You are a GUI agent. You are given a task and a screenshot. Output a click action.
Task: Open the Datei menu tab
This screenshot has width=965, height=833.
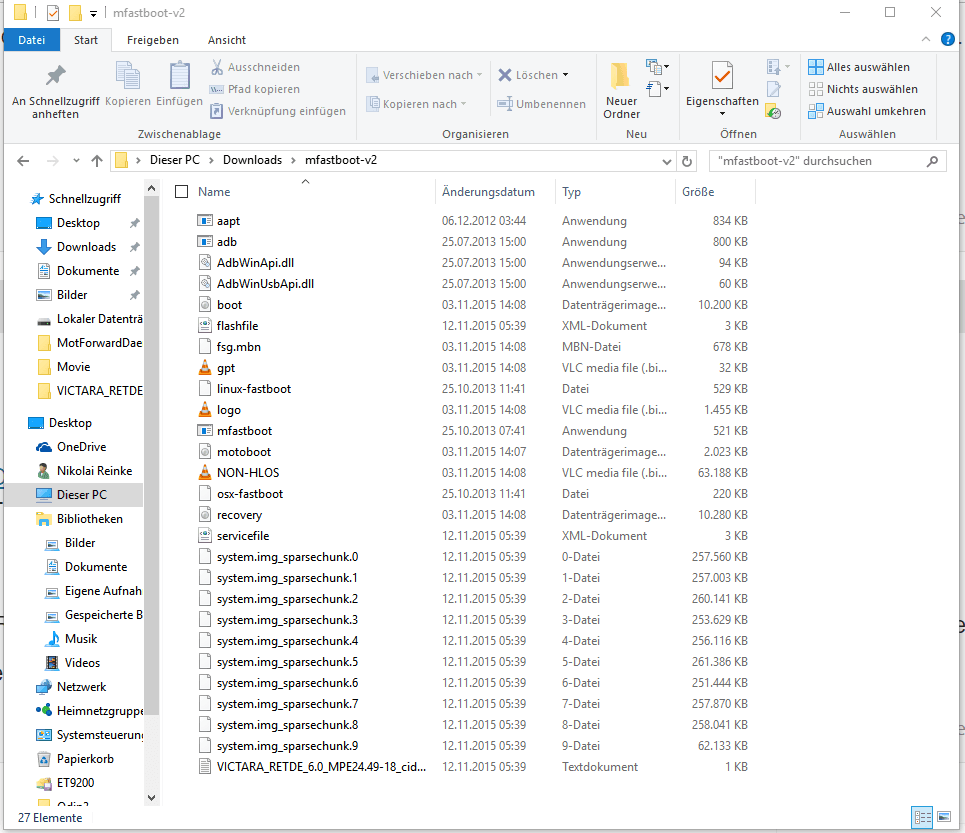click(32, 40)
